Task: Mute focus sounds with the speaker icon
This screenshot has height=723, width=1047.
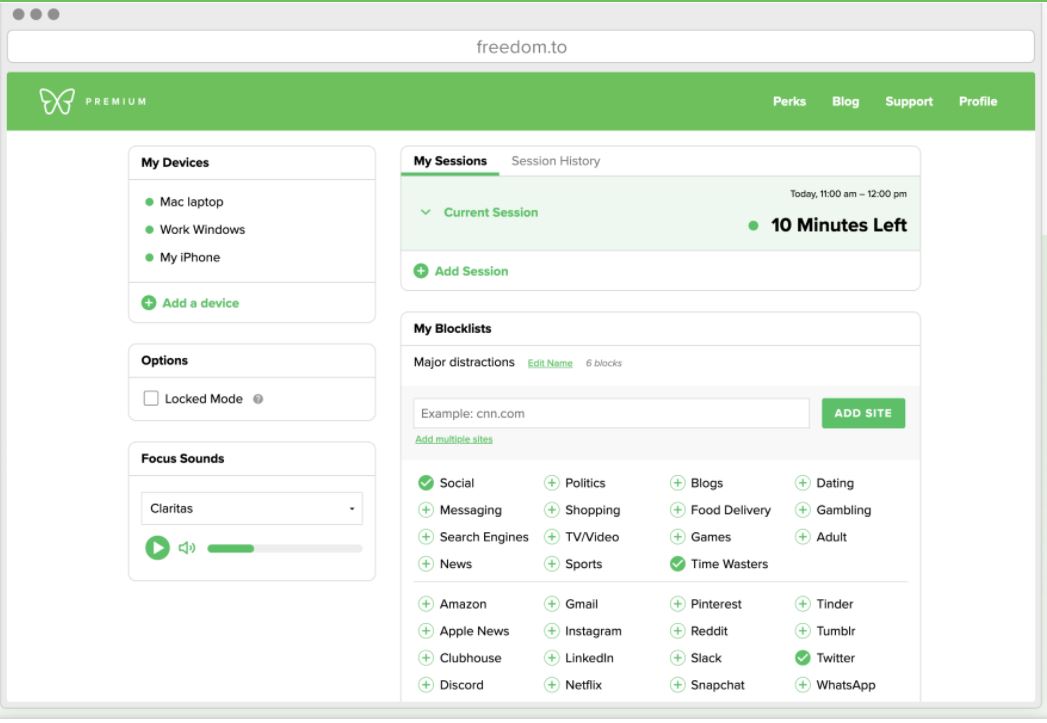Action: pos(187,548)
